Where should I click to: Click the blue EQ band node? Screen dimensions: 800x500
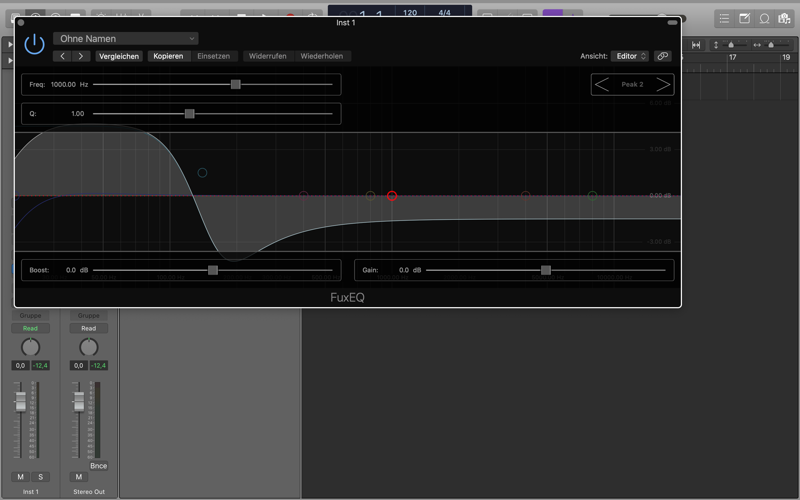tap(202, 173)
